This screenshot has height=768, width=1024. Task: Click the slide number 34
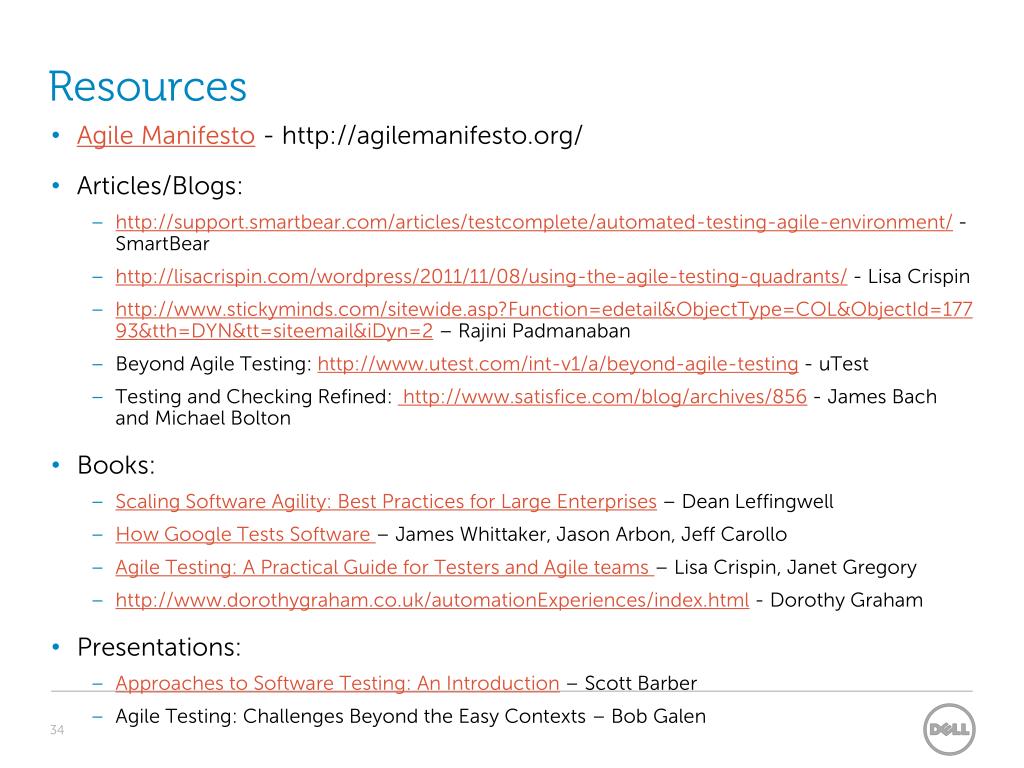tap(57, 730)
